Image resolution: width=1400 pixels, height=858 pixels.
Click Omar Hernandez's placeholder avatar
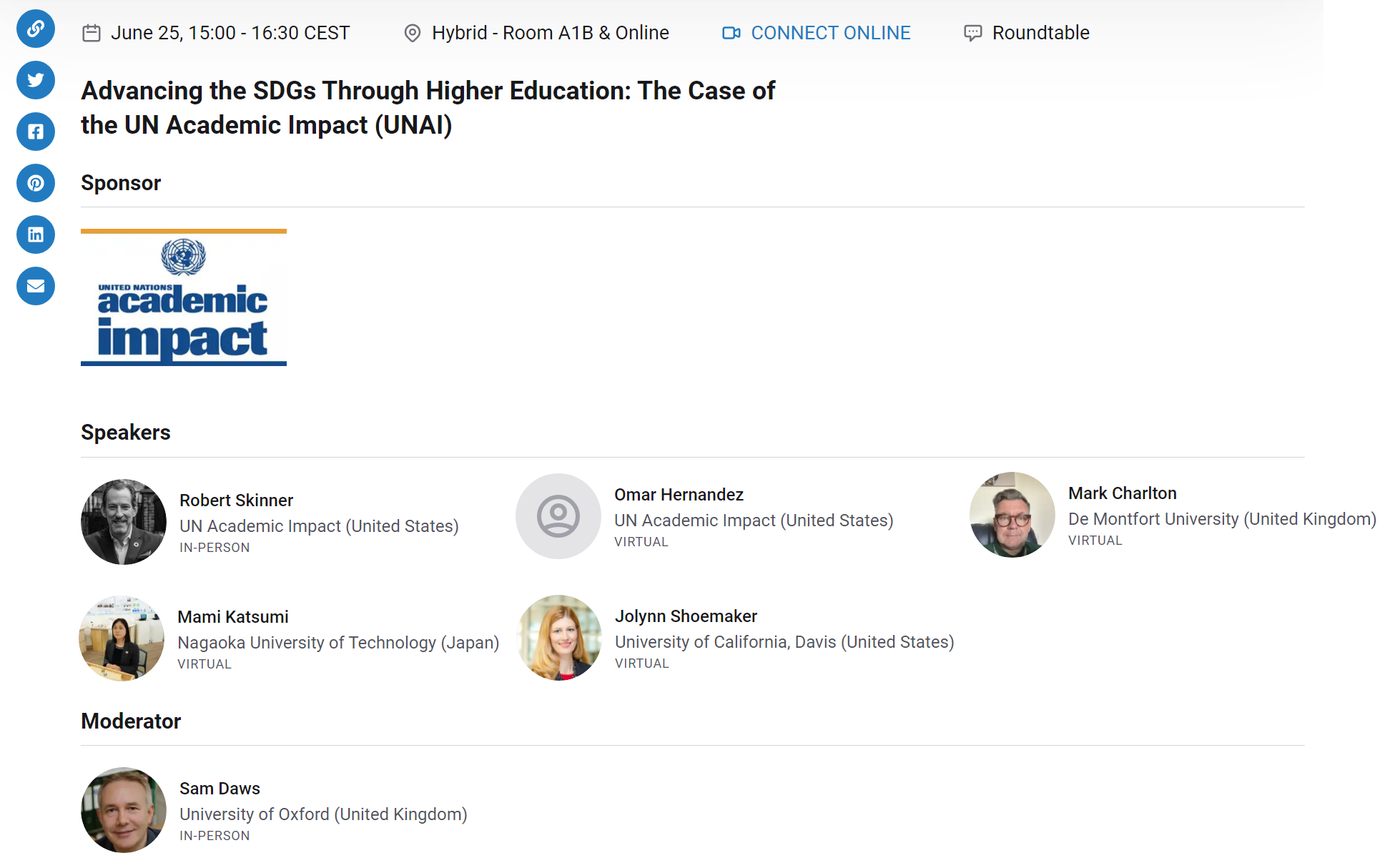coord(558,516)
